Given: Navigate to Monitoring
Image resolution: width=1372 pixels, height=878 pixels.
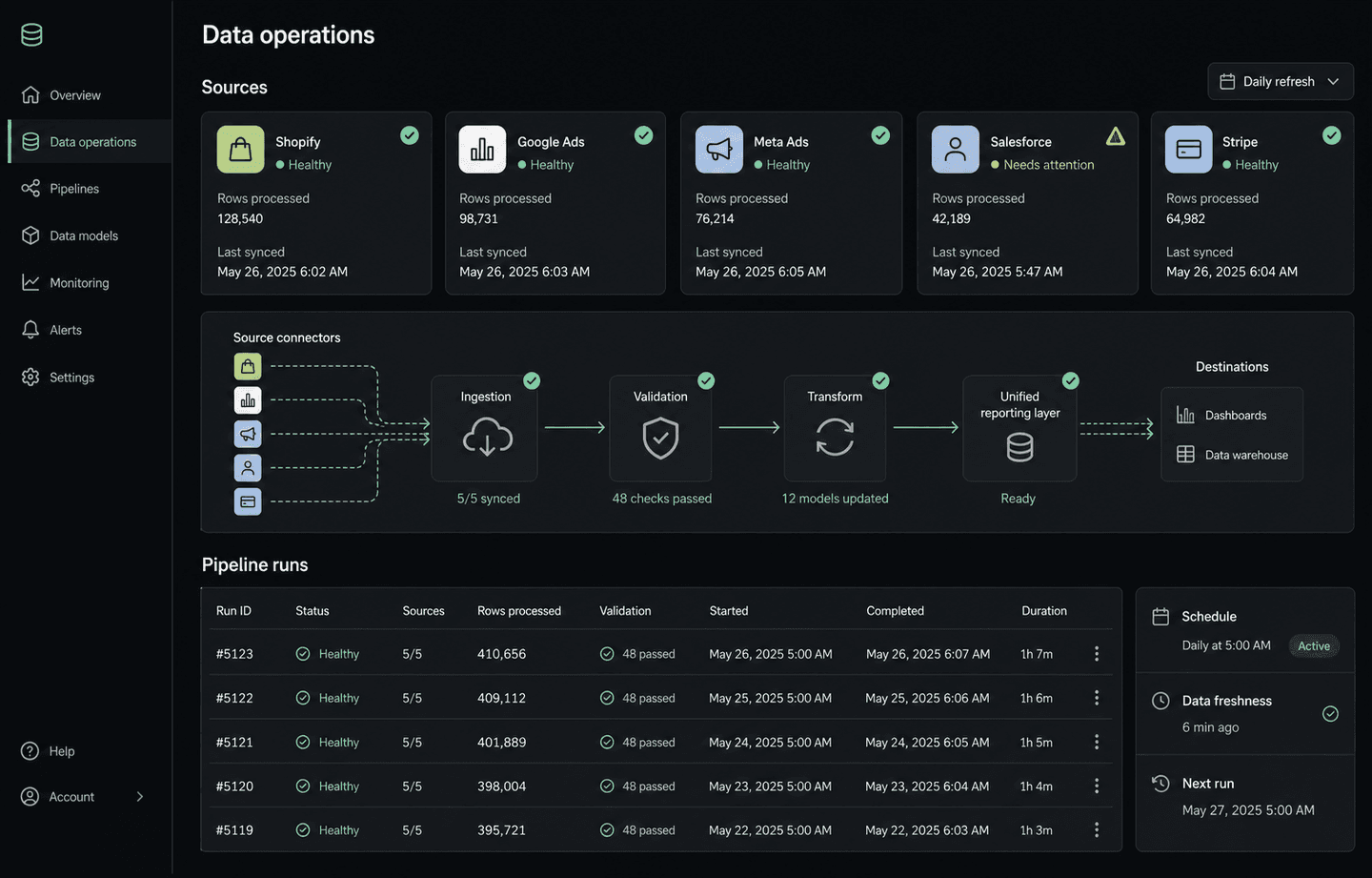Looking at the screenshot, I should pos(79,283).
